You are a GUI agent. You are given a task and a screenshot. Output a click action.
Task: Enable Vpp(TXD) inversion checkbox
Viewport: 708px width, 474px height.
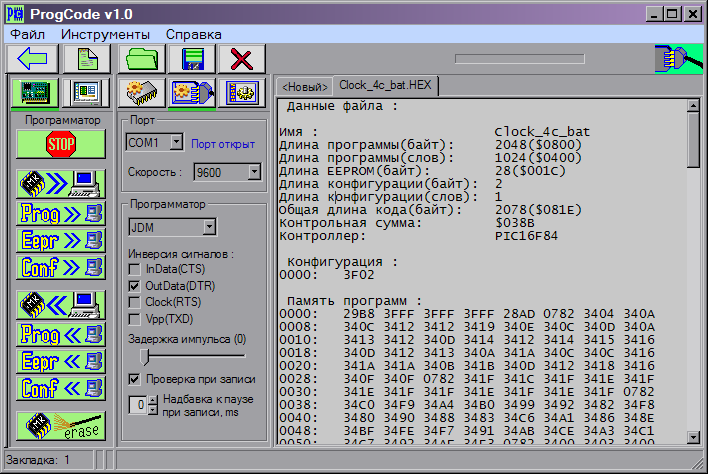click(x=134, y=319)
